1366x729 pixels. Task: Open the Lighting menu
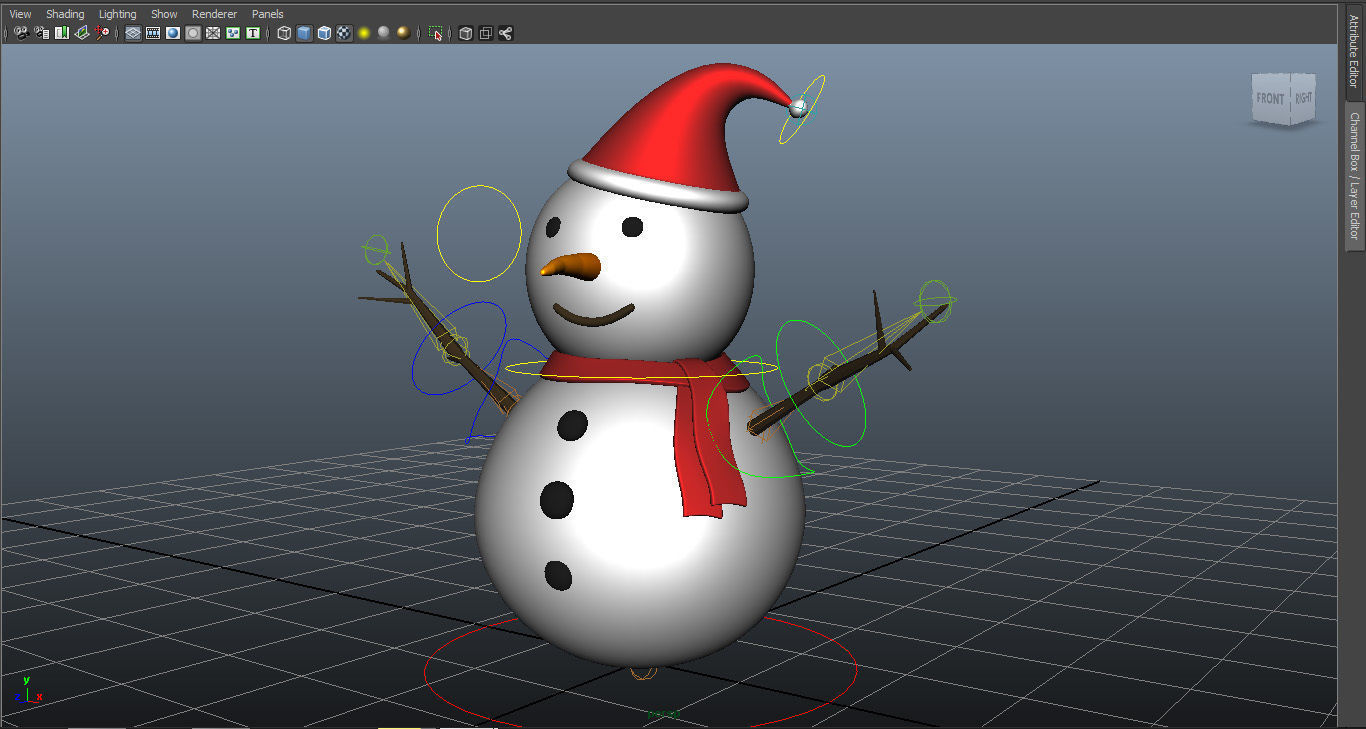pos(117,14)
